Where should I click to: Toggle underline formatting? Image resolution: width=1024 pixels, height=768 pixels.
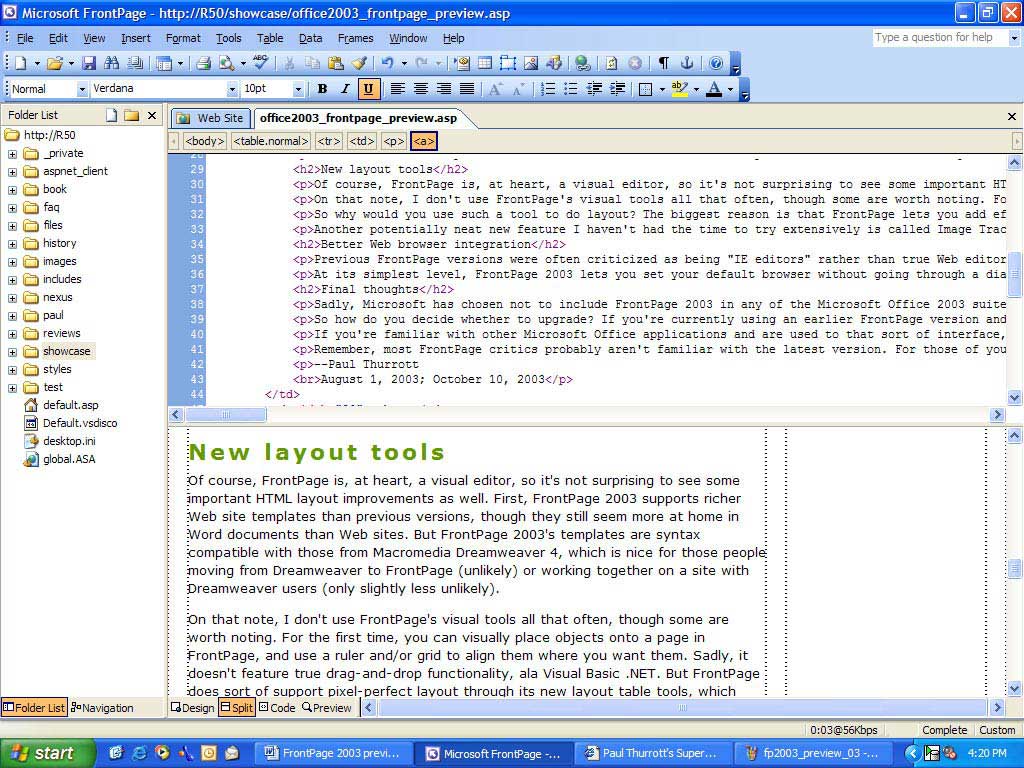coord(368,89)
